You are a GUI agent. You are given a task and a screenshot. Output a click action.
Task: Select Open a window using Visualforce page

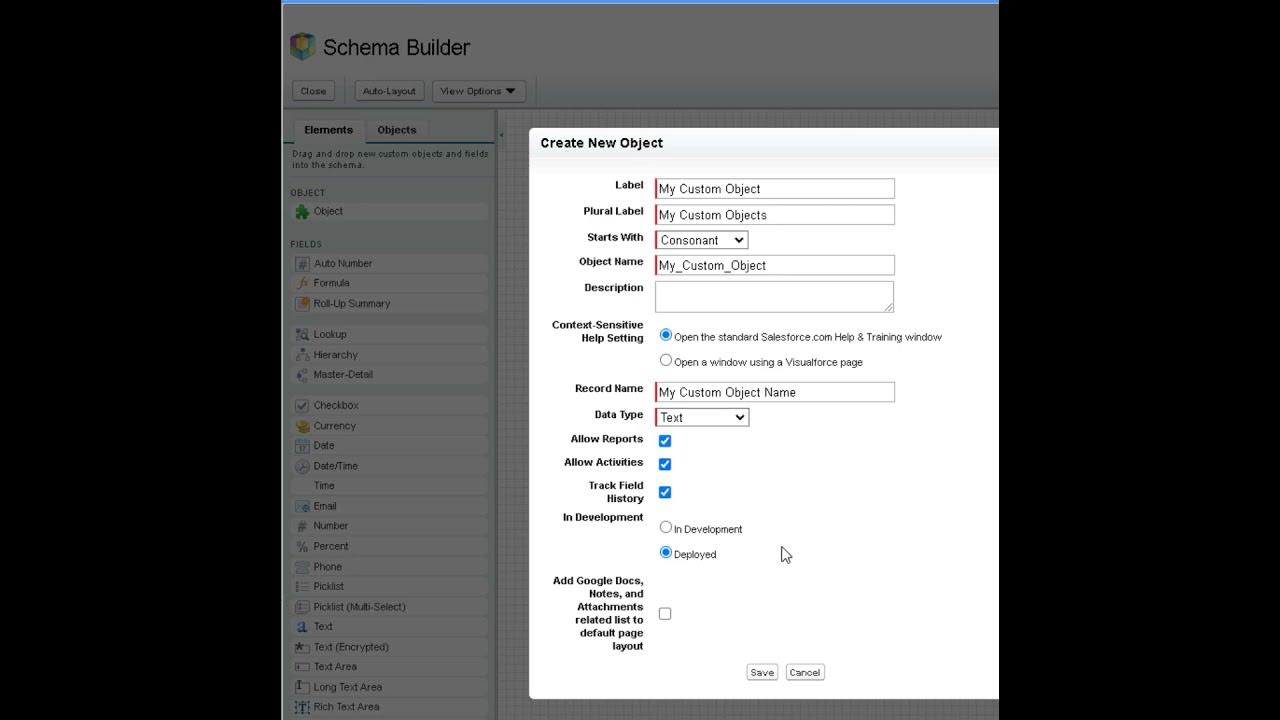click(666, 360)
